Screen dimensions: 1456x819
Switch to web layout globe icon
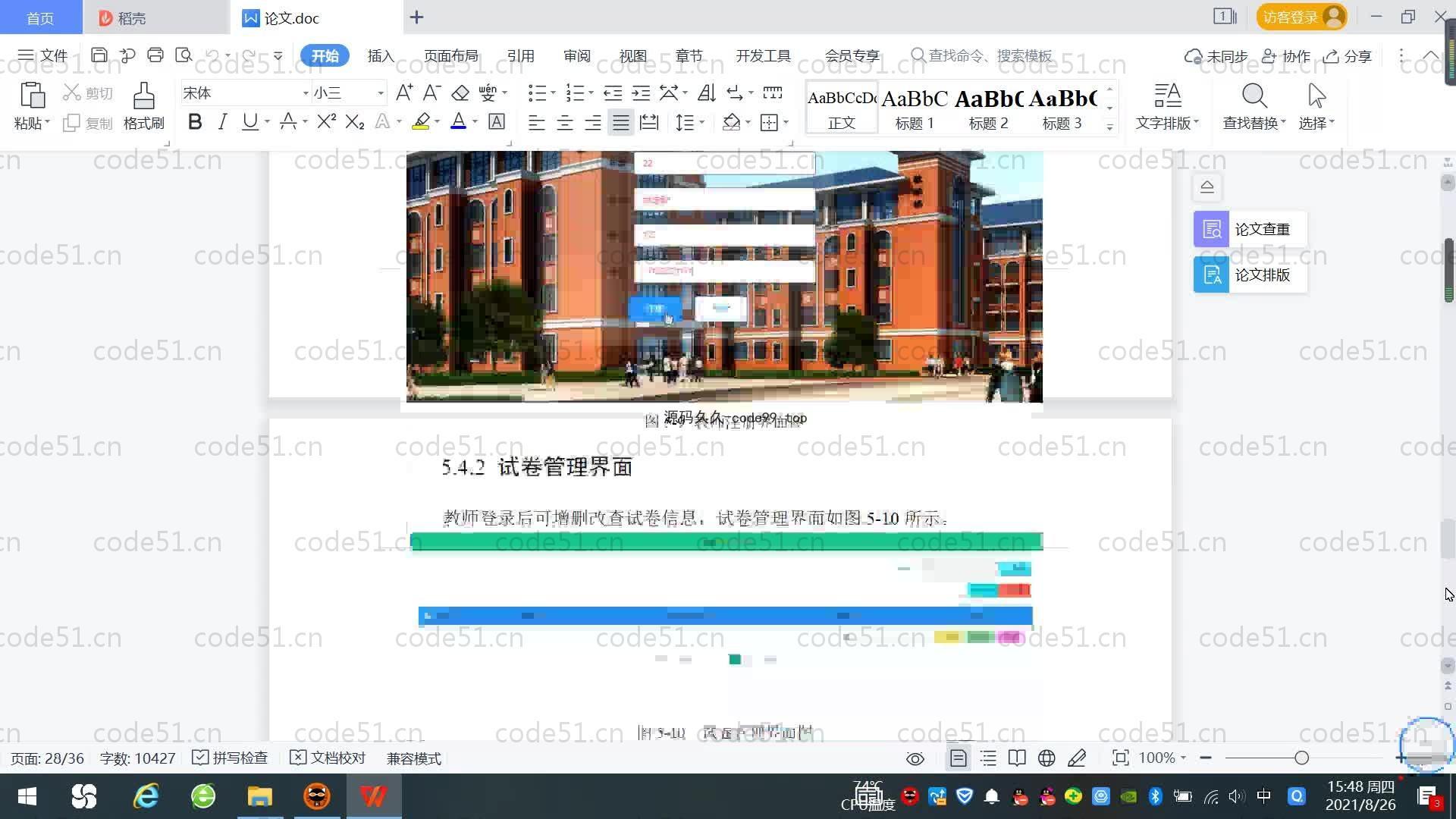tap(1046, 758)
